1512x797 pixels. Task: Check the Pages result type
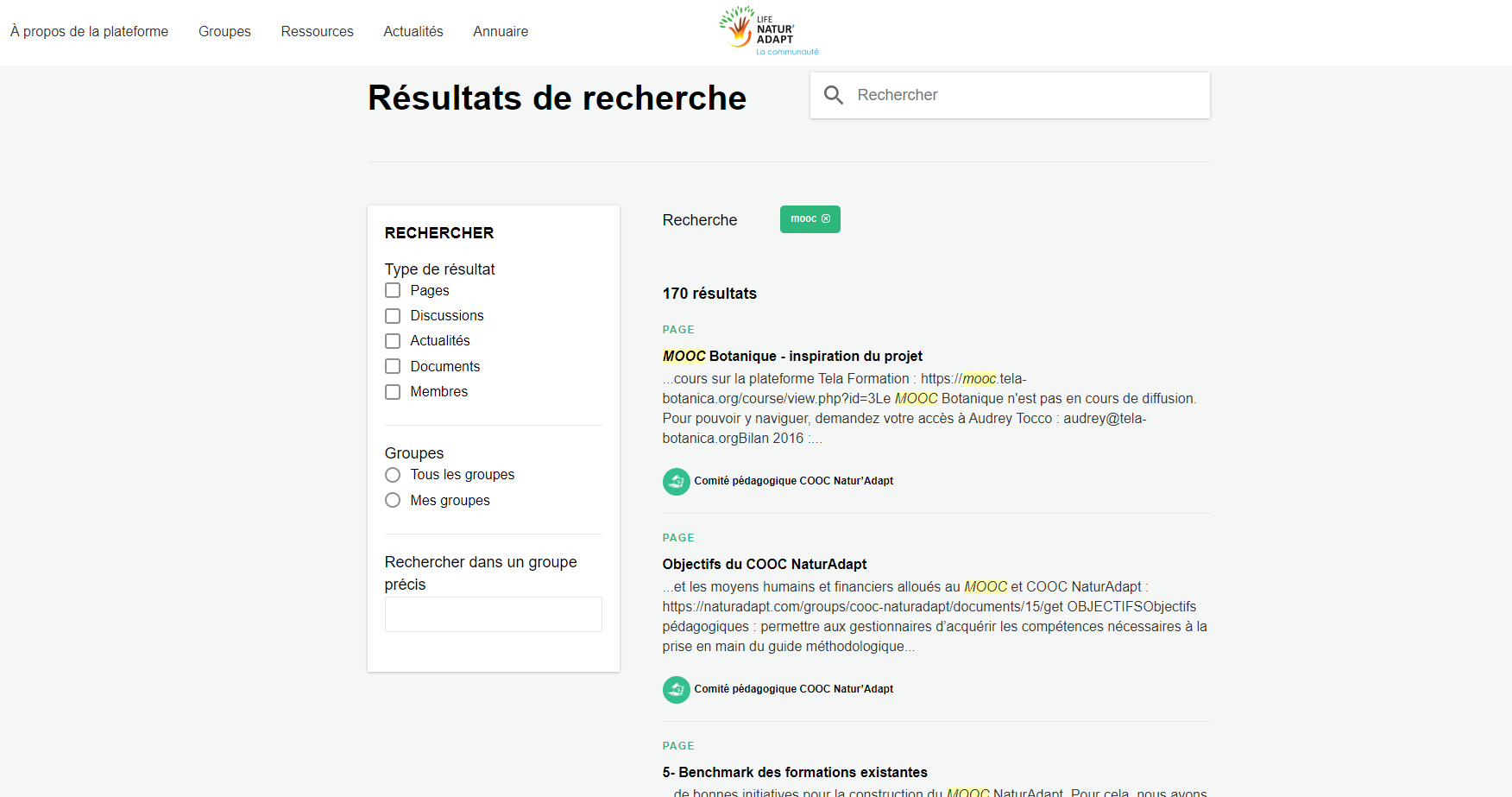pos(393,291)
